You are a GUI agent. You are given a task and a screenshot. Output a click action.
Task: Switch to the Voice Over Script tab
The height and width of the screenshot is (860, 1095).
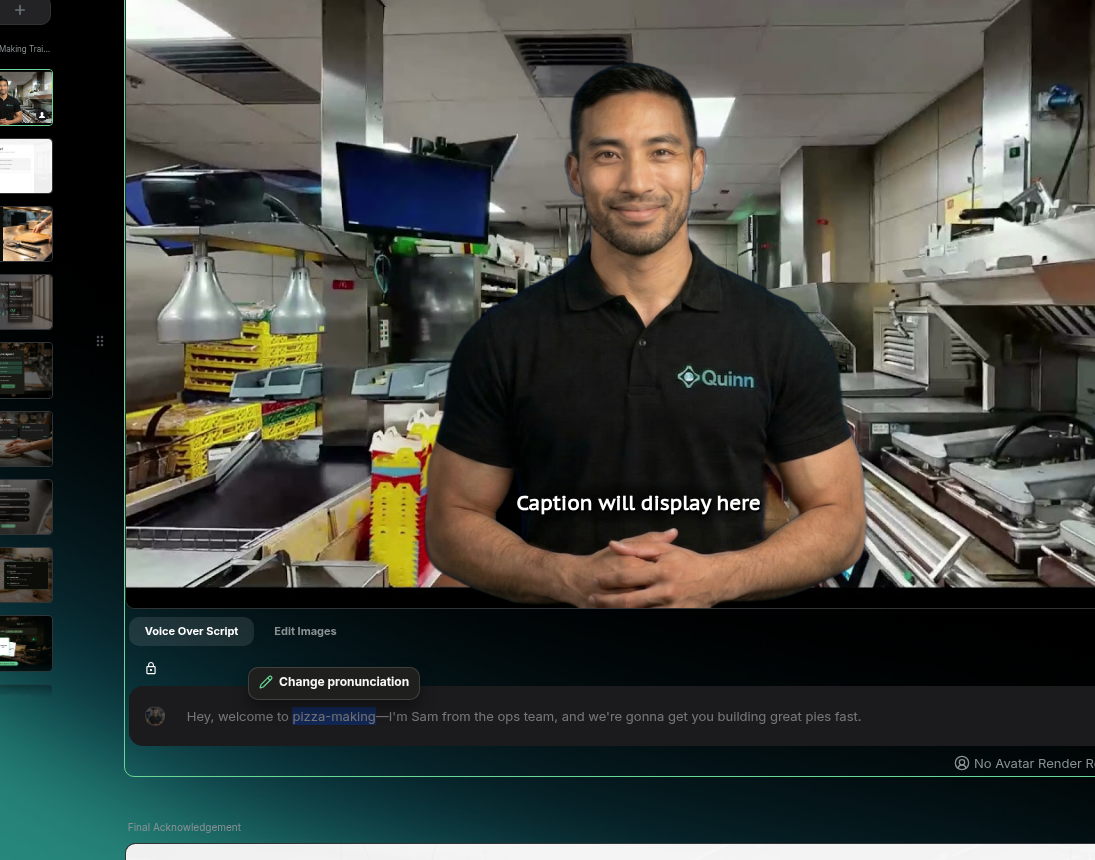point(191,632)
